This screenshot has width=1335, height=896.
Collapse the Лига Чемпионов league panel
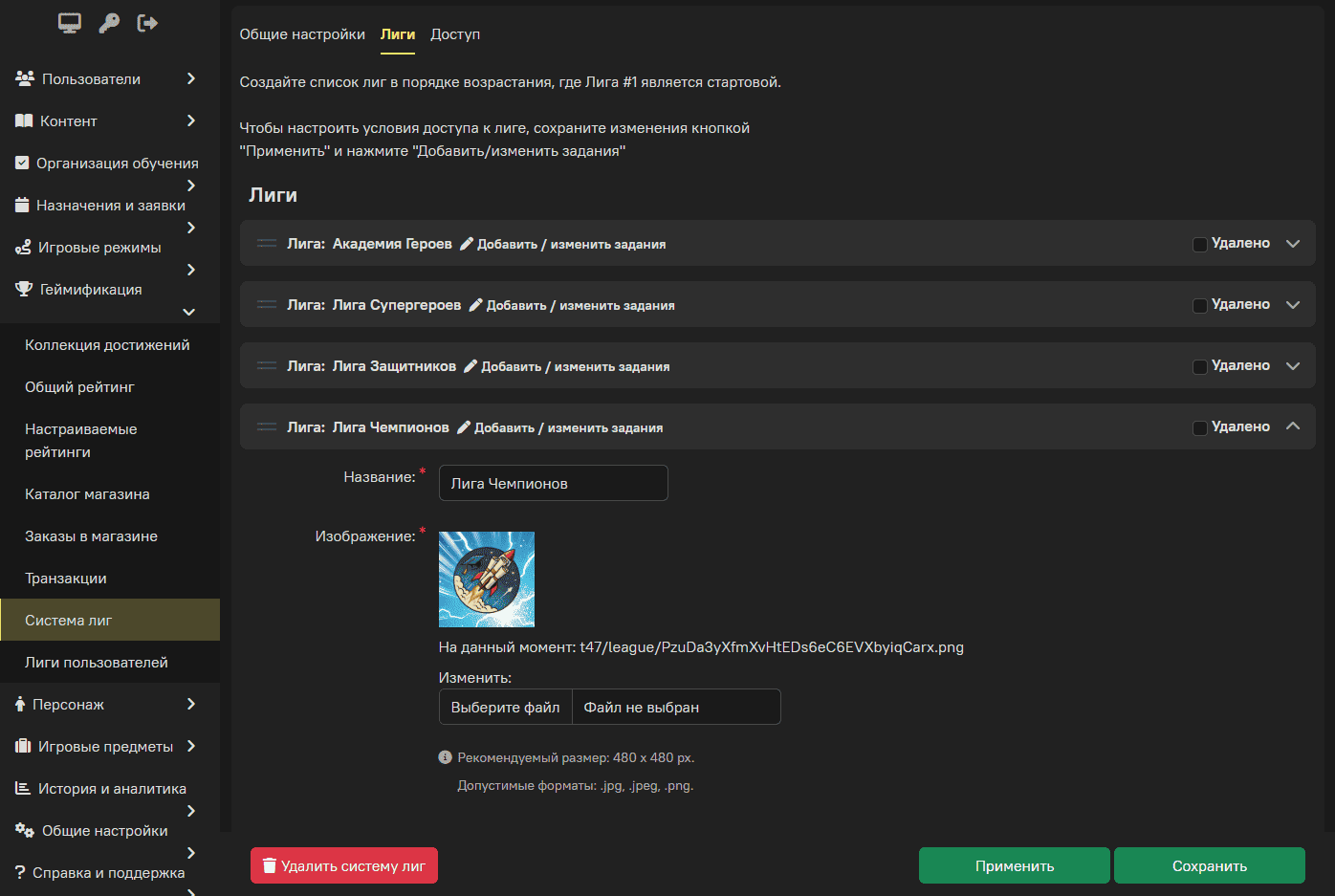click(1293, 426)
